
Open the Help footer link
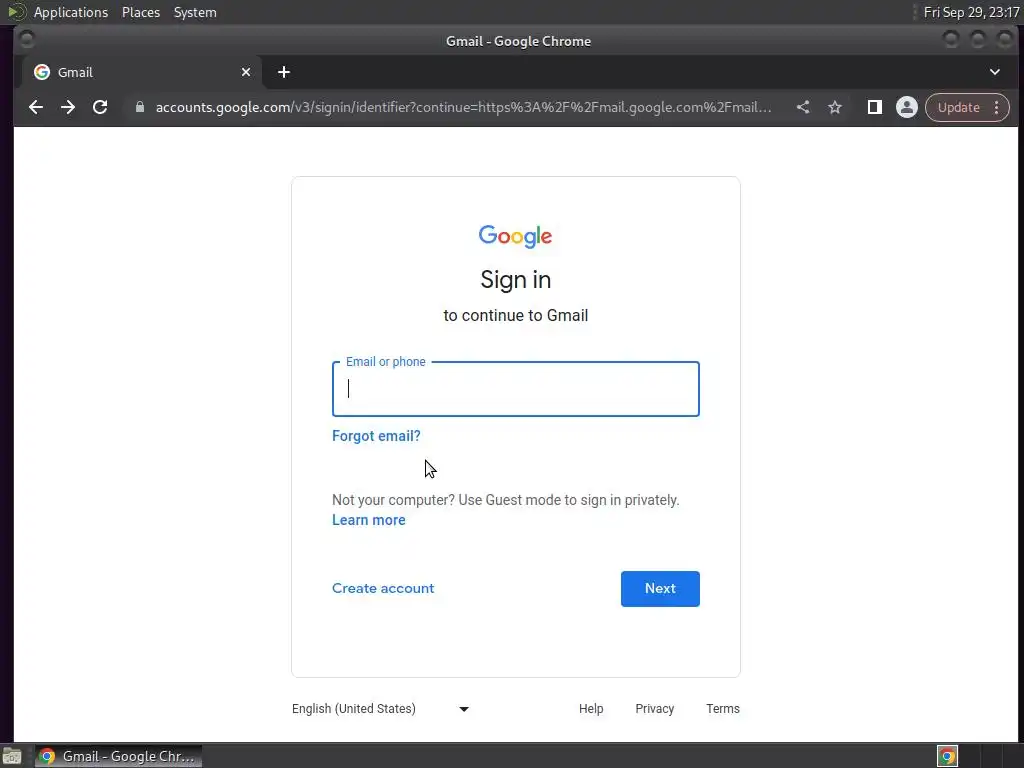pos(591,709)
